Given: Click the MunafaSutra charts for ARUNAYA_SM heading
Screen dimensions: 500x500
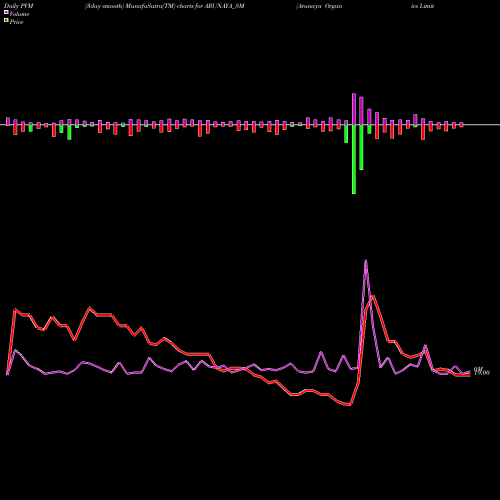Looking at the screenshot, I should point(165,6).
